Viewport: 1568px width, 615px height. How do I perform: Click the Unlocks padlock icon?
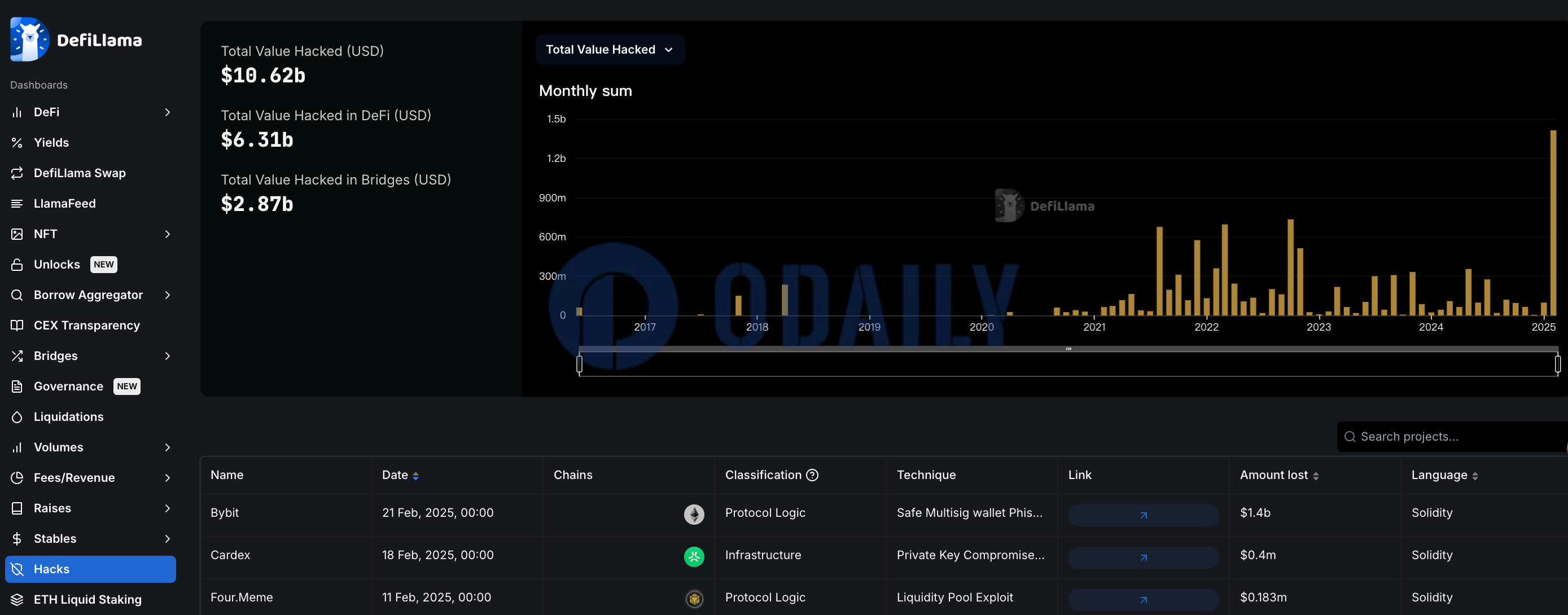(x=17, y=264)
